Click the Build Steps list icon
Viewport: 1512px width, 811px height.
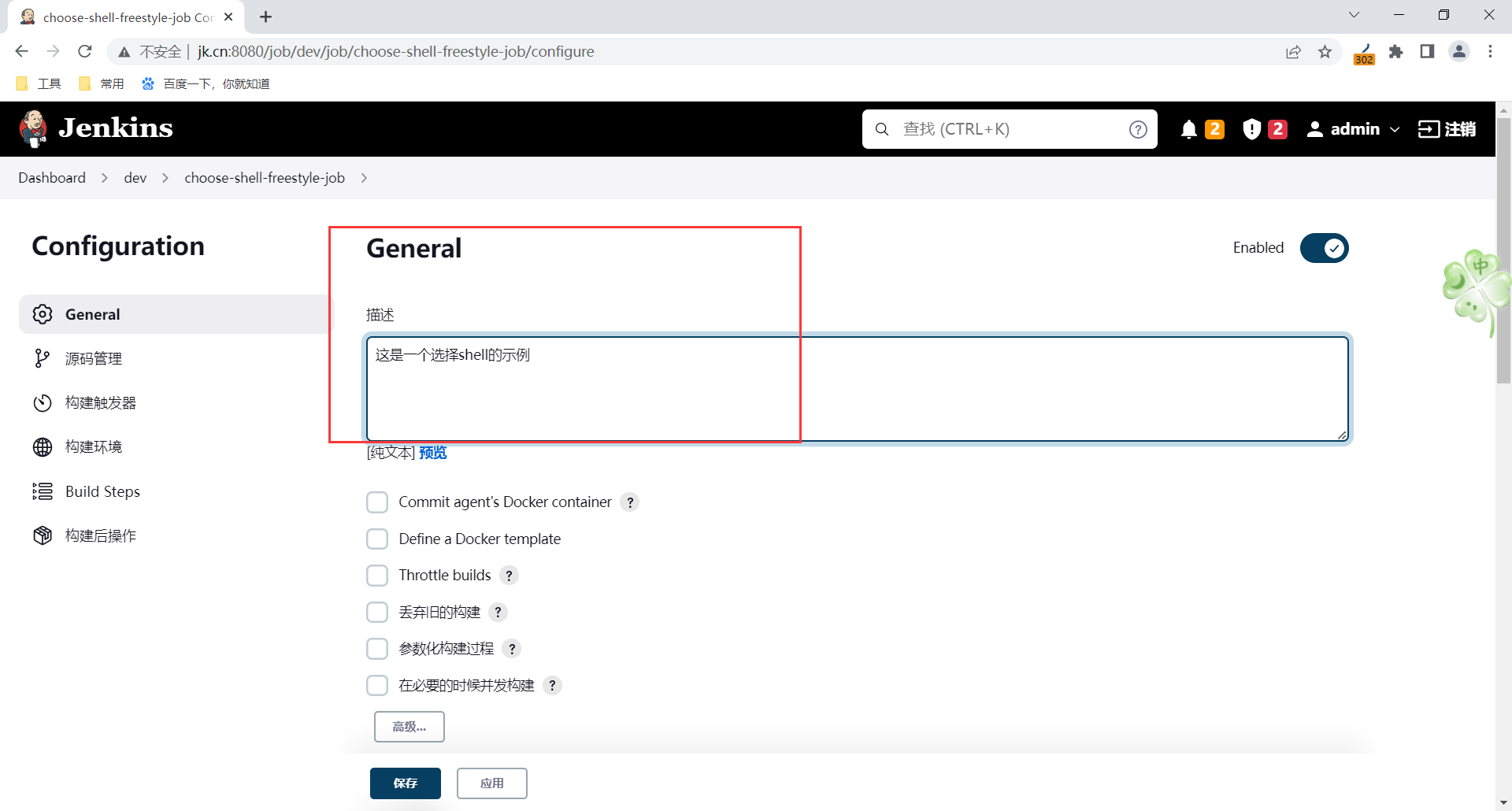[43, 491]
